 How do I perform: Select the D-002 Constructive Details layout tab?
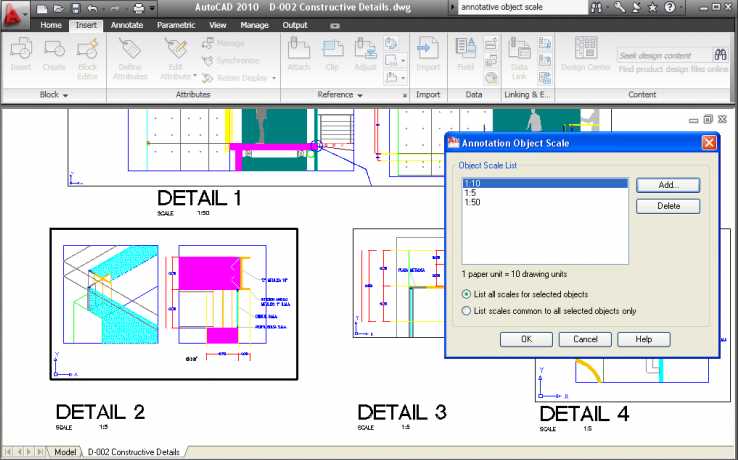(x=134, y=452)
